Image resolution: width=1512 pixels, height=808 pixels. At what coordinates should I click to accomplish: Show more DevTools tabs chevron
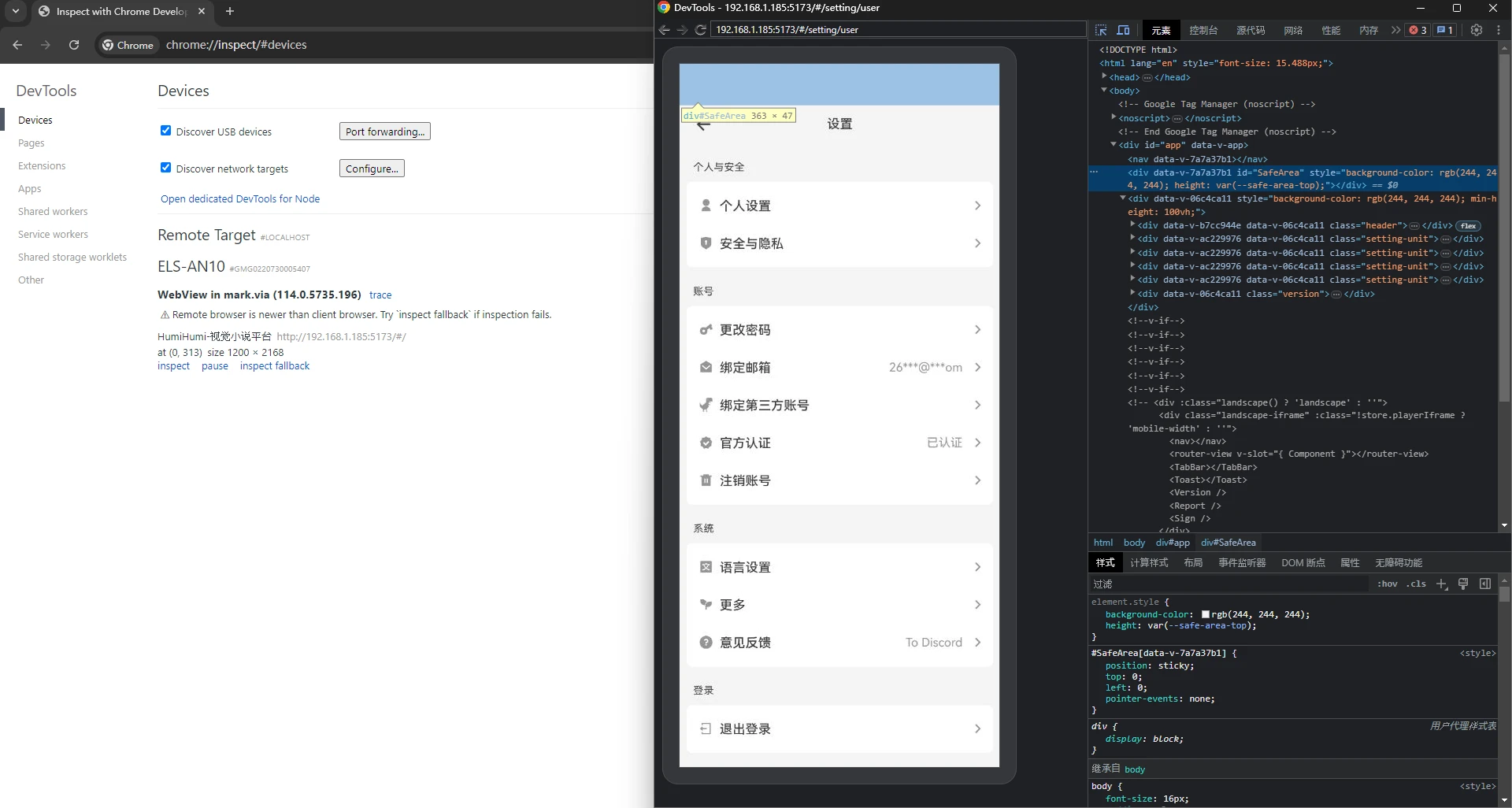click(1395, 30)
